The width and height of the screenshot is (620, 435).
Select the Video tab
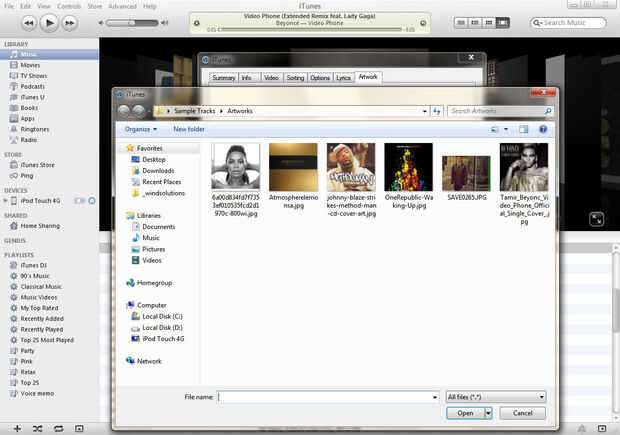coord(271,78)
